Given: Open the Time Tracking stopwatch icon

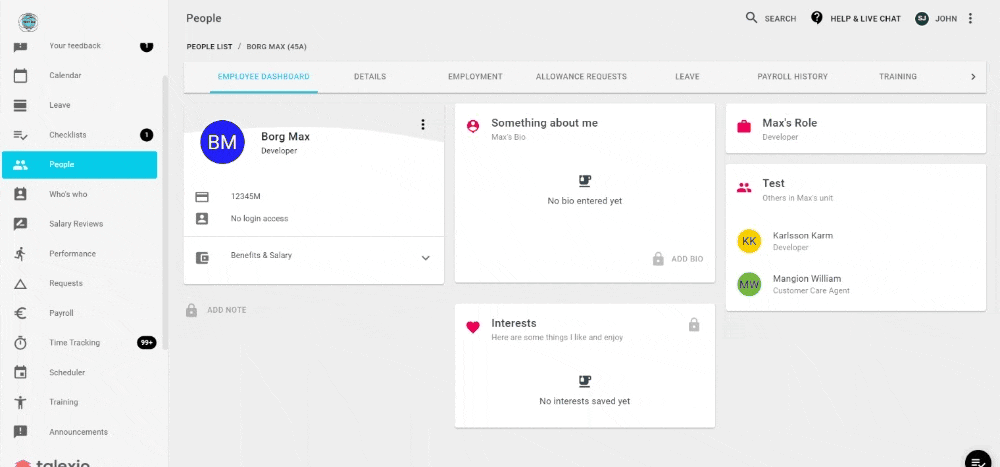Looking at the screenshot, I should [x=20, y=343].
